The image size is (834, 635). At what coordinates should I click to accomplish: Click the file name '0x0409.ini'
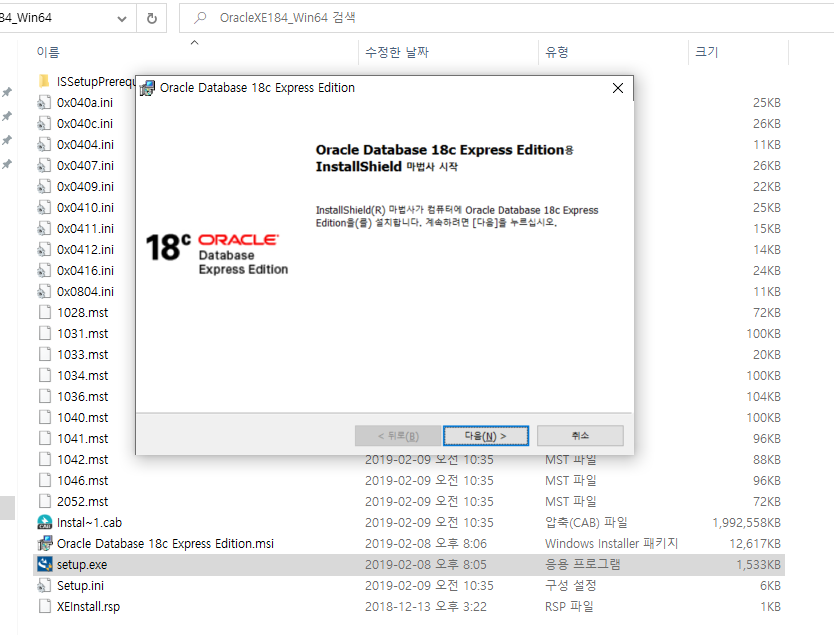coord(85,187)
